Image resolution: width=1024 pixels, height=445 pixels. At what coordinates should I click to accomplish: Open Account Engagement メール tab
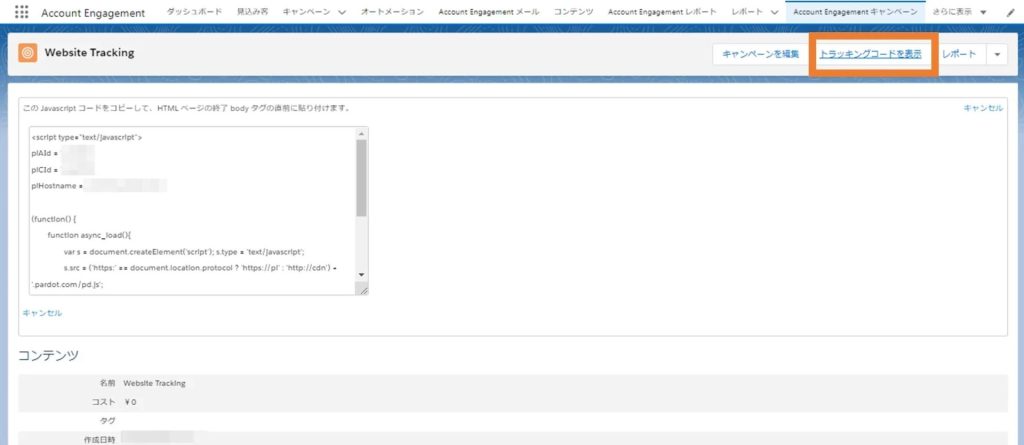[x=488, y=12]
